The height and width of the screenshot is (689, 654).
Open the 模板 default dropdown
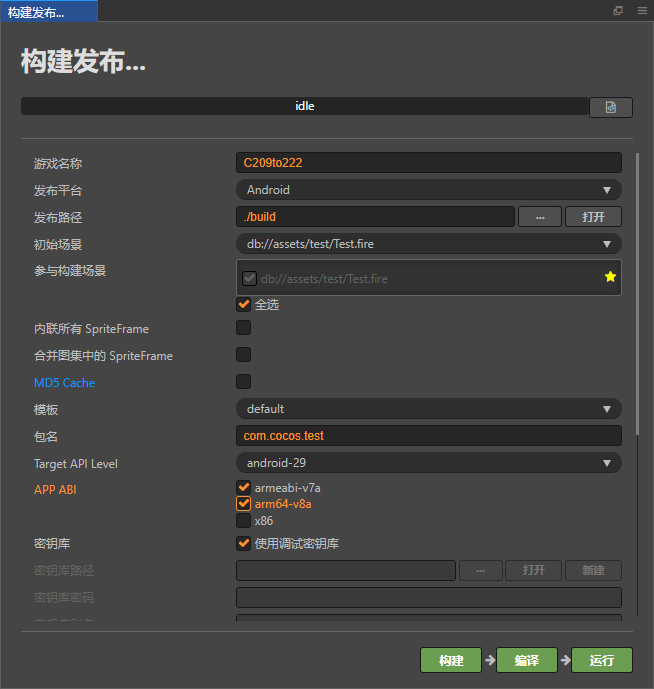[x=429, y=409]
